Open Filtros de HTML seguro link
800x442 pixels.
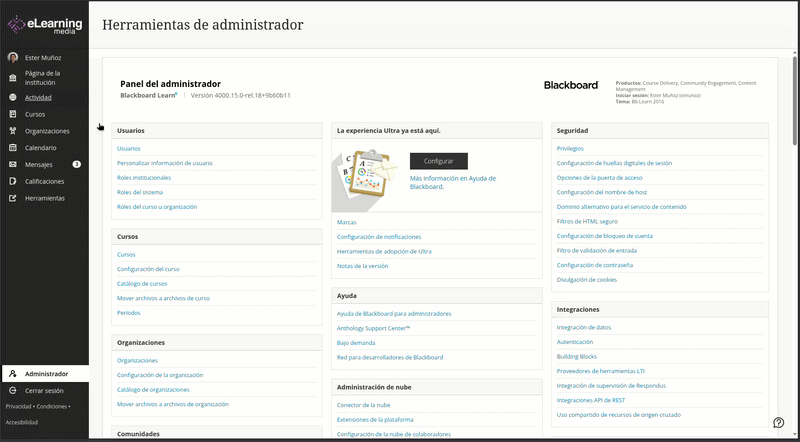[587, 222]
